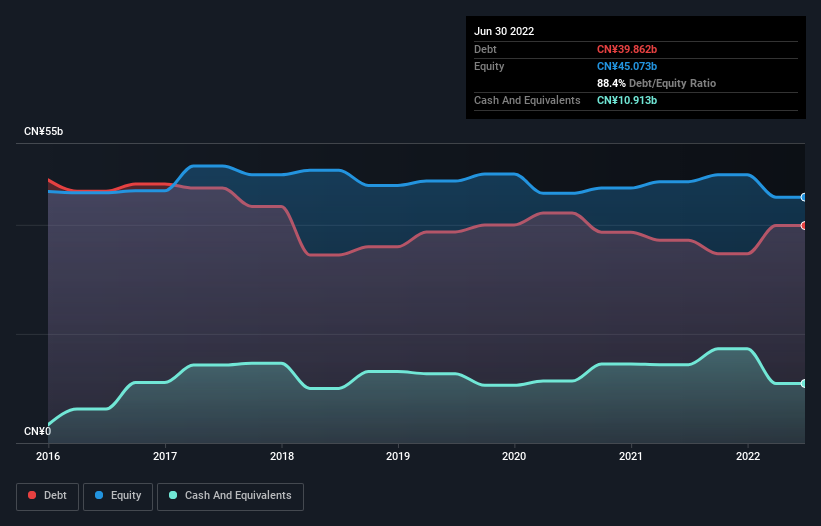Click the 2017 x-axis label

tap(165, 456)
